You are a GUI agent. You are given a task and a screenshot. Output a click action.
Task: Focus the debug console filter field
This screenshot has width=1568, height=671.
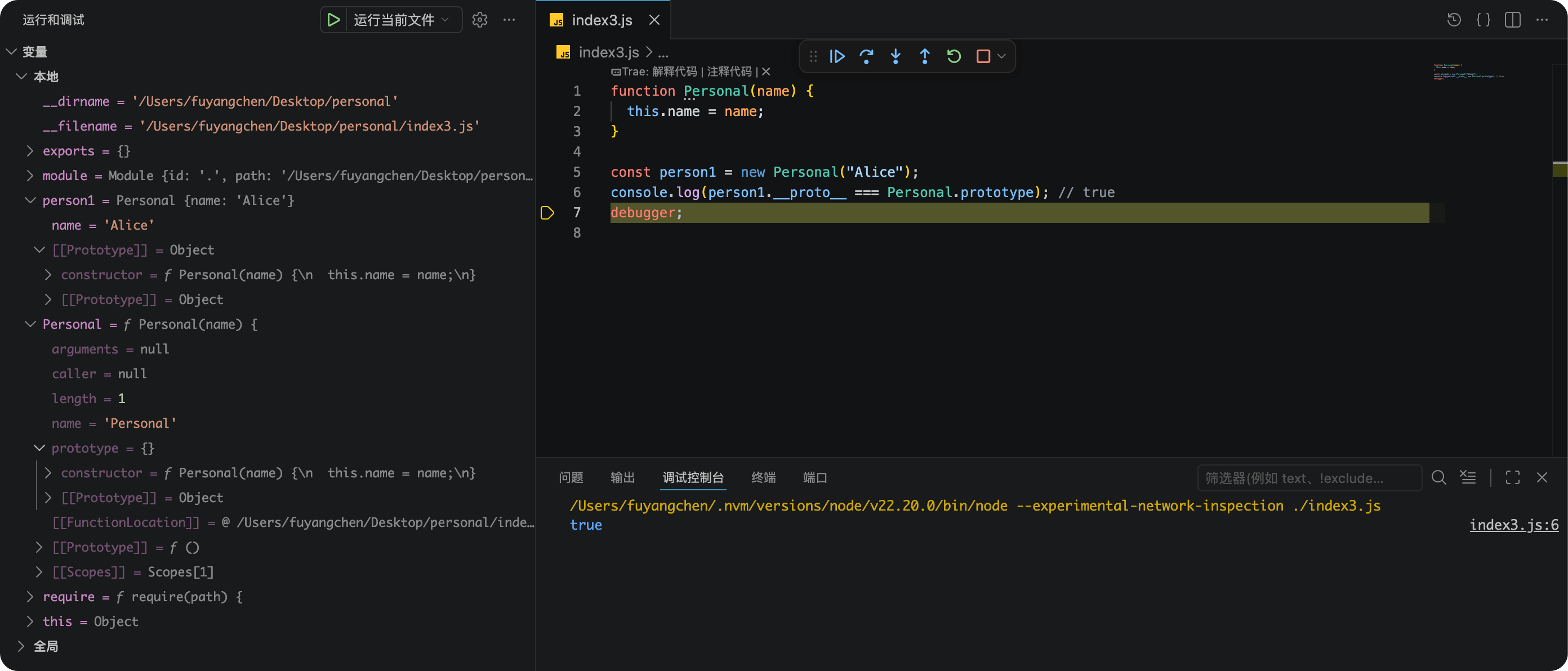[x=1309, y=478]
